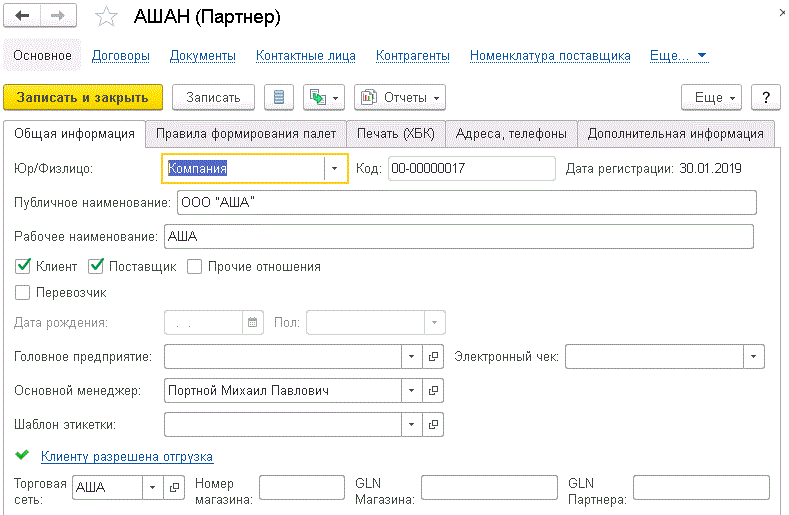Viewport: 789px width, 515px height.
Task: Enable the Перевозчик checkbox
Action: tap(23, 293)
